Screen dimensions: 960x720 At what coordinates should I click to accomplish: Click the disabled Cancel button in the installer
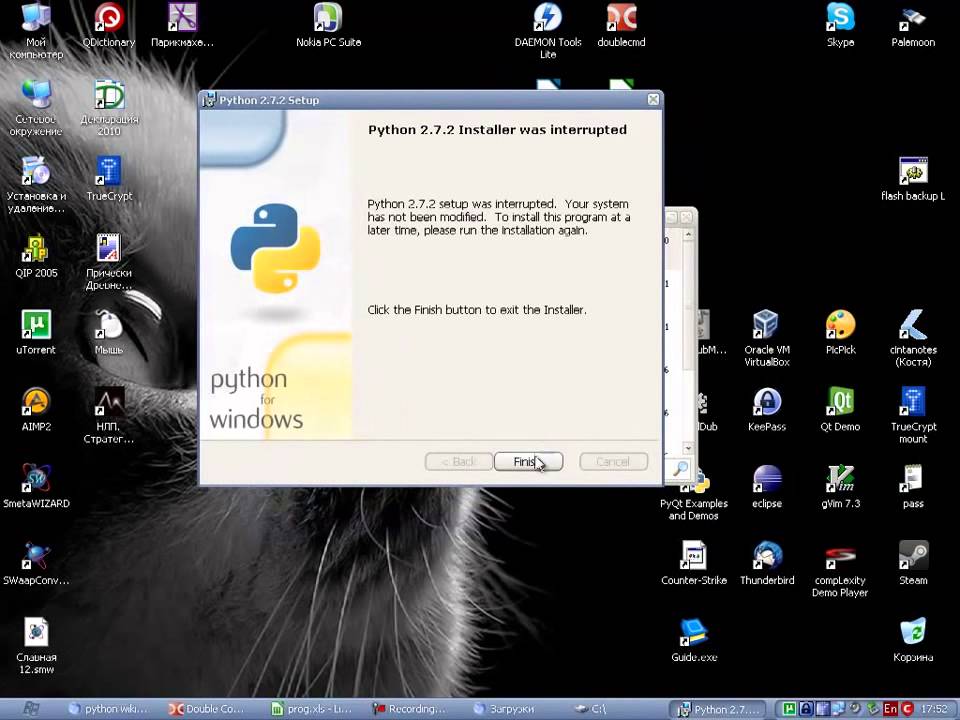point(613,462)
